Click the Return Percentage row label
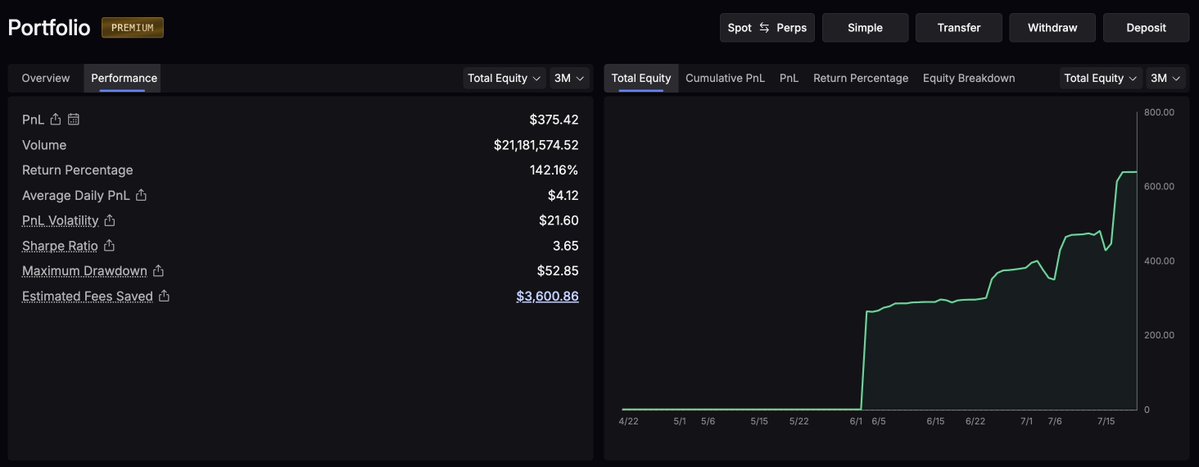Image resolution: width=1199 pixels, height=467 pixels. tap(77, 170)
